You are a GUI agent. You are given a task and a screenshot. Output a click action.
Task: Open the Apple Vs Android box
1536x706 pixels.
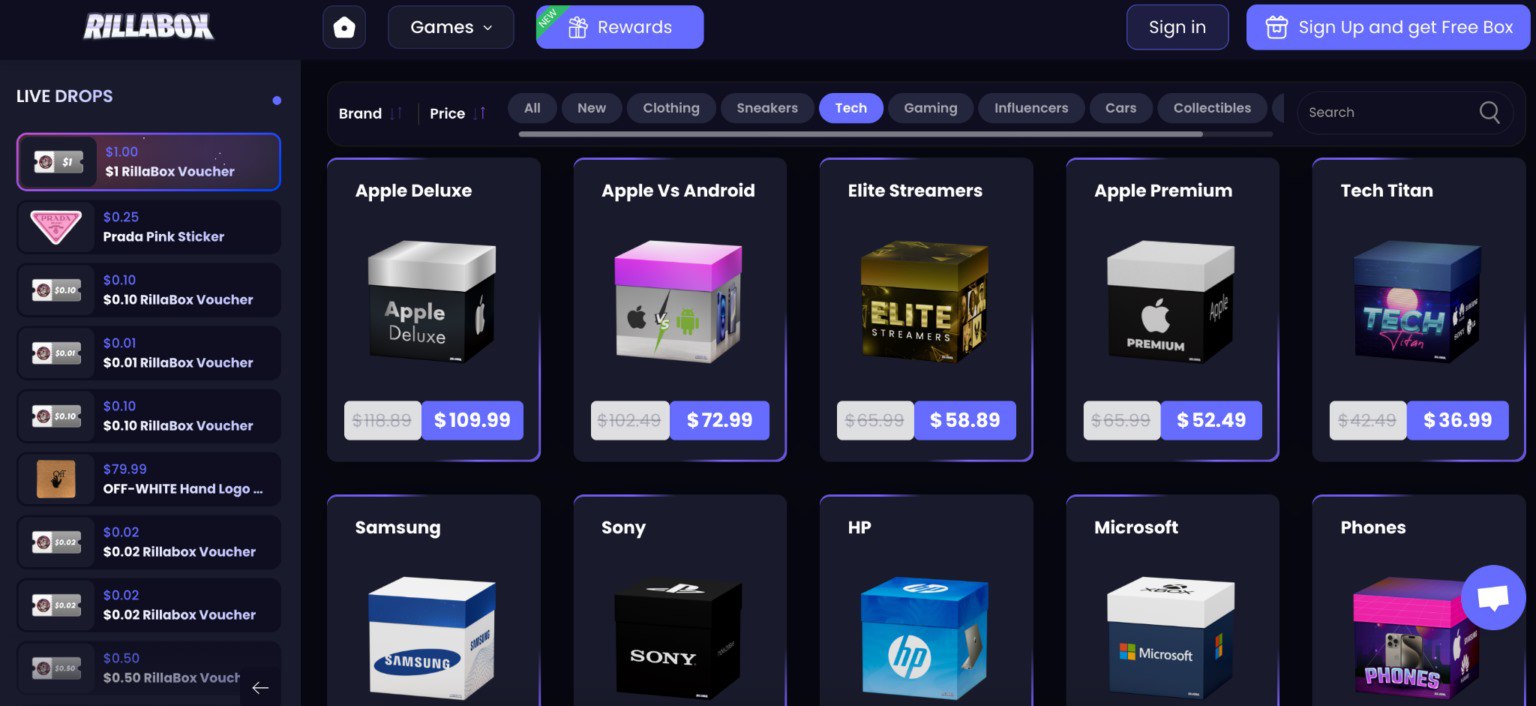click(680, 309)
